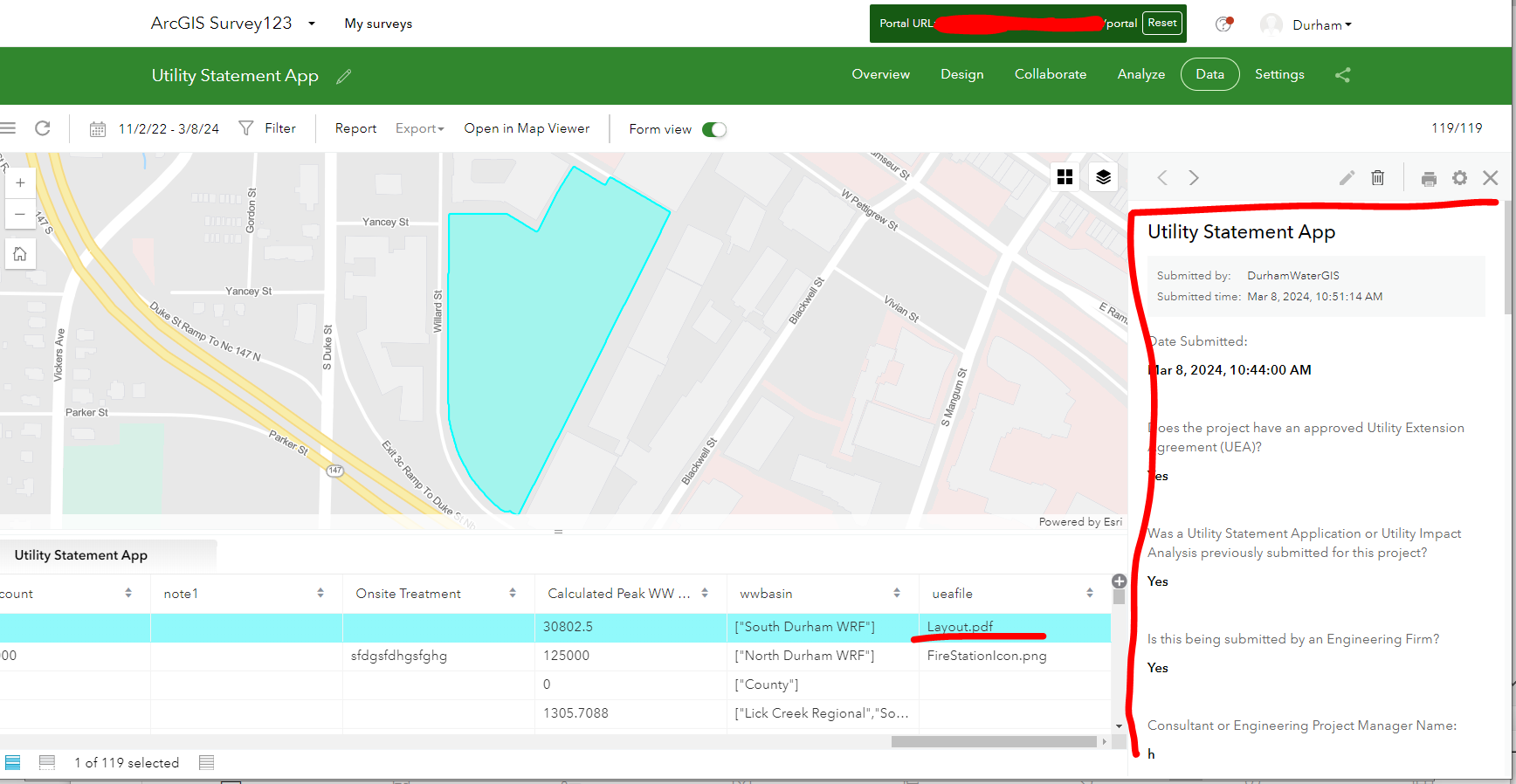
Task: Click the sfdgsfdhgsfghg Onsite Treatment cell
Action: [438, 656]
